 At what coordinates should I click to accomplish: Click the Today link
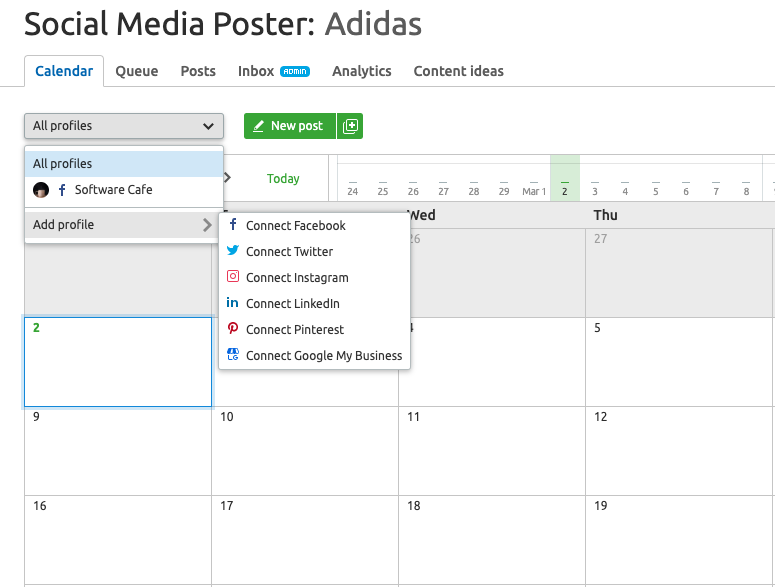tap(283, 179)
